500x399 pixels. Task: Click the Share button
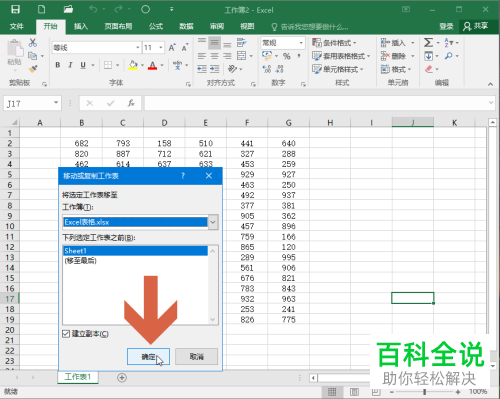point(476,26)
